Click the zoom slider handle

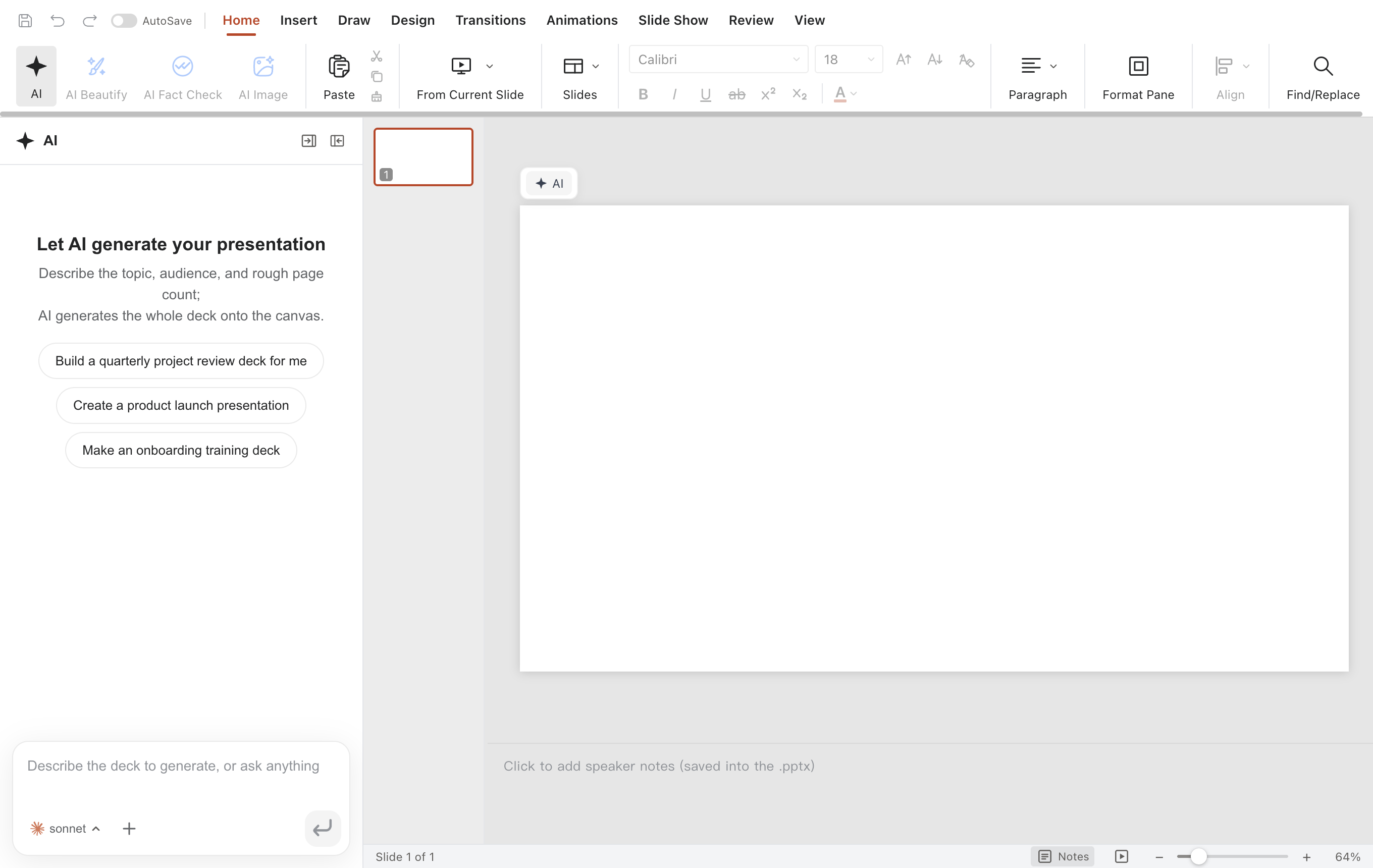click(1198, 856)
